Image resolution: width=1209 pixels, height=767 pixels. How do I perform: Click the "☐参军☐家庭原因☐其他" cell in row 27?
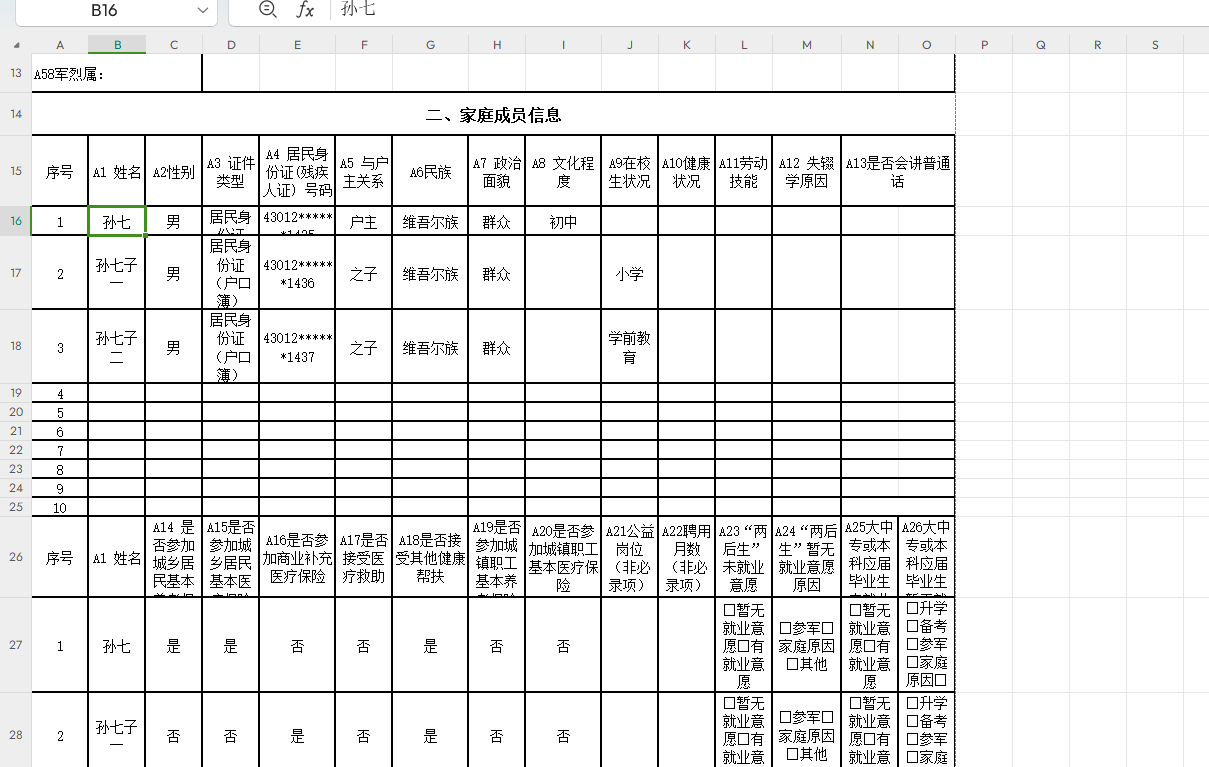pyautogui.click(x=806, y=646)
